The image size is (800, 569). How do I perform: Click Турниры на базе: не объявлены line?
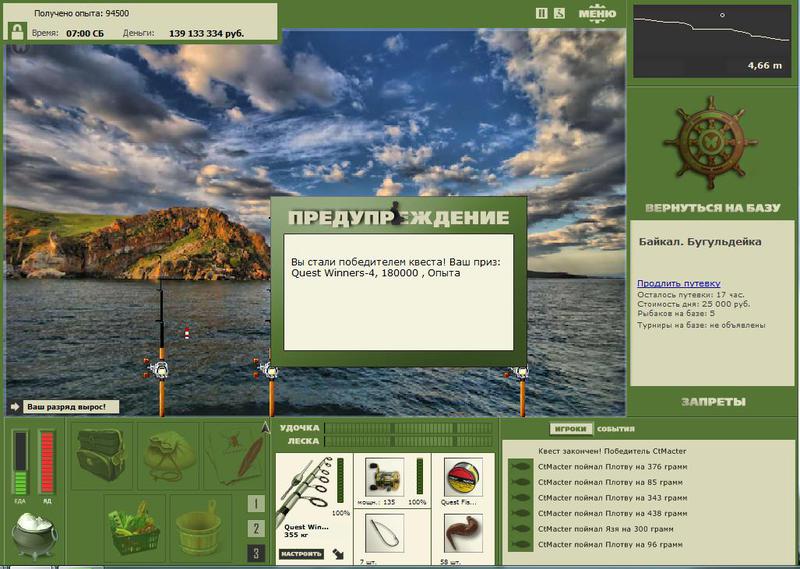click(x=701, y=325)
